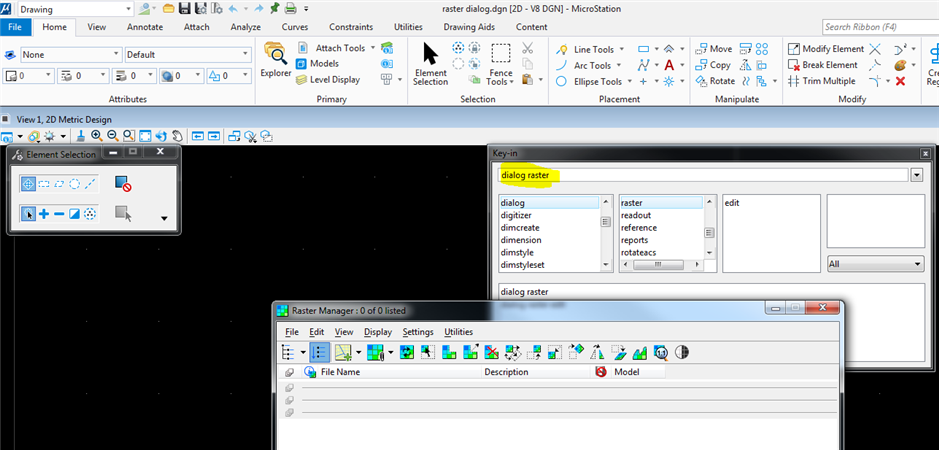Click Window Area zoom icon in view toolbar
Viewport: 939px width, 450px height.
[129, 137]
